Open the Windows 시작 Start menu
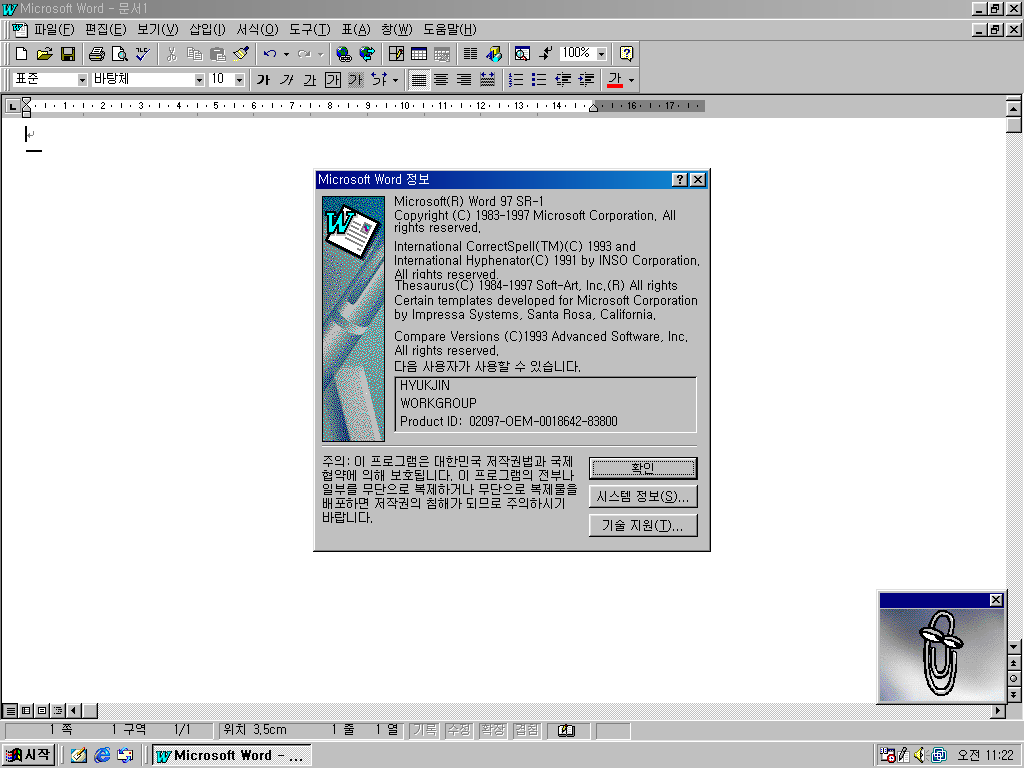Screen dimensions: 1024x768 point(28,755)
